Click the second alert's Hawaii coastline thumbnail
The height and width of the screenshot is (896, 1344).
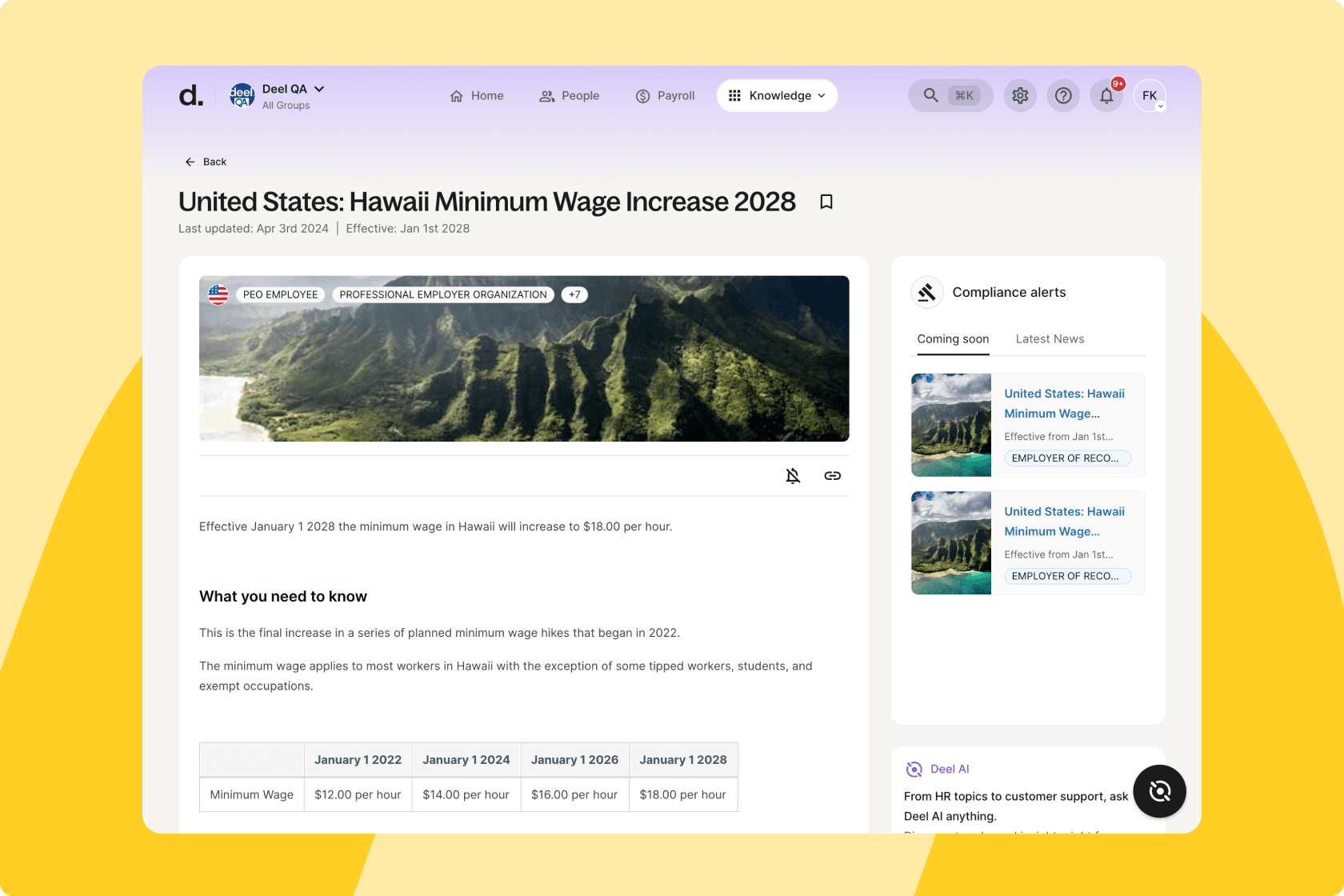pos(951,542)
